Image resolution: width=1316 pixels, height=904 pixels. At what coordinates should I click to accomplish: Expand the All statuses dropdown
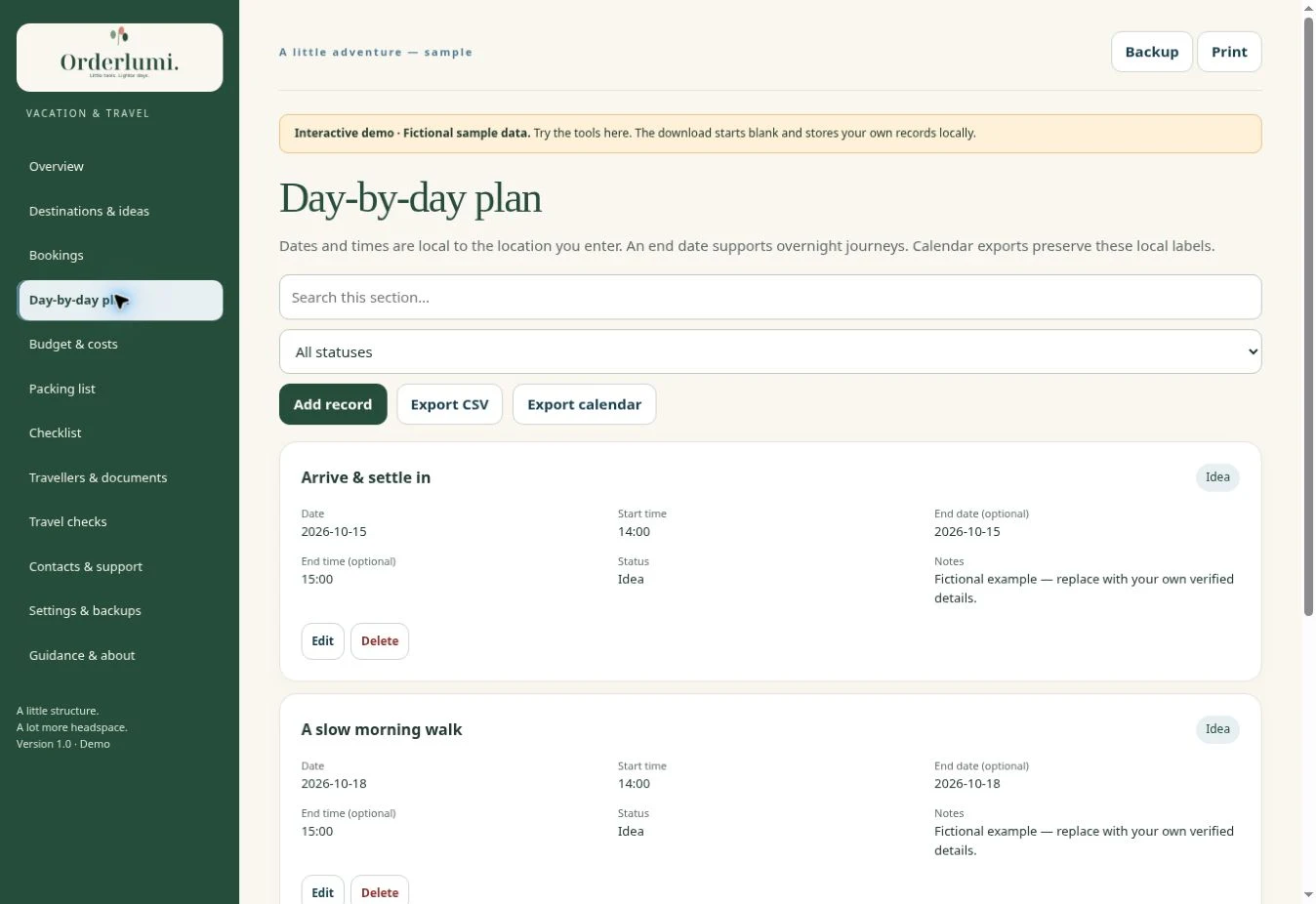(770, 351)
